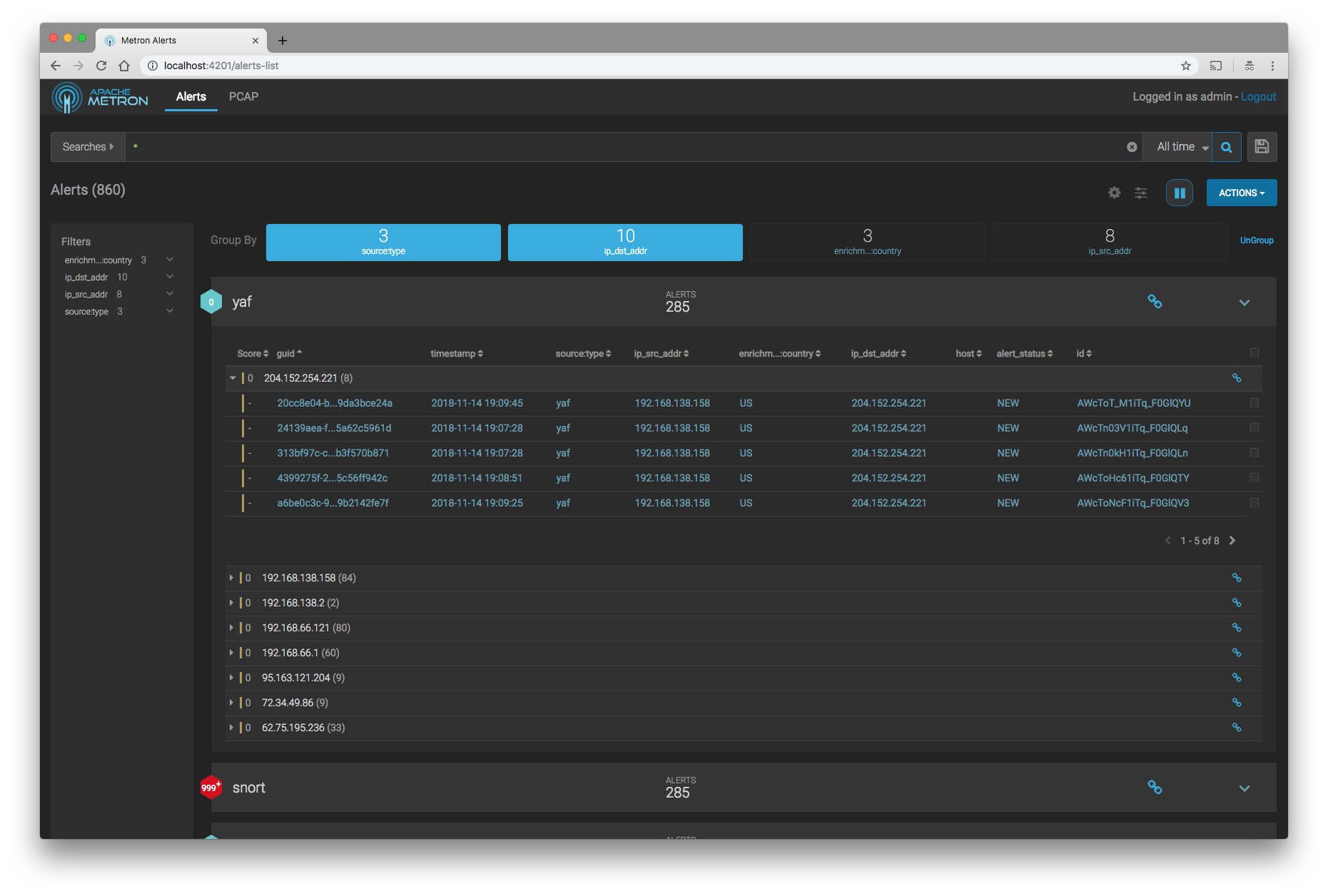The image size is (1328, 896).
Task: Bookmark this page with star icon
Action: (x=1186, y=66)
